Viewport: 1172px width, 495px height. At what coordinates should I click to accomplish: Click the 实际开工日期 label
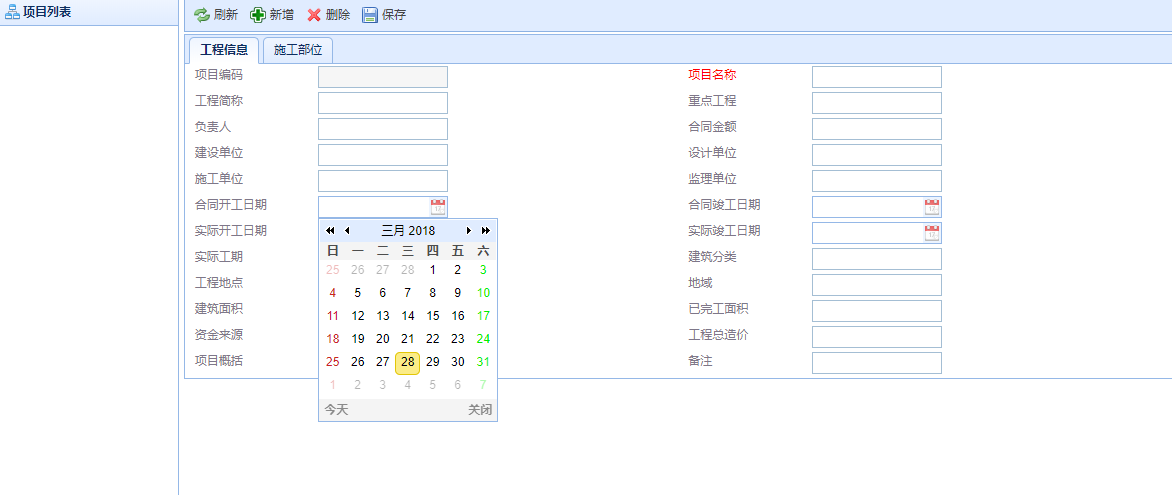[231, 230]
